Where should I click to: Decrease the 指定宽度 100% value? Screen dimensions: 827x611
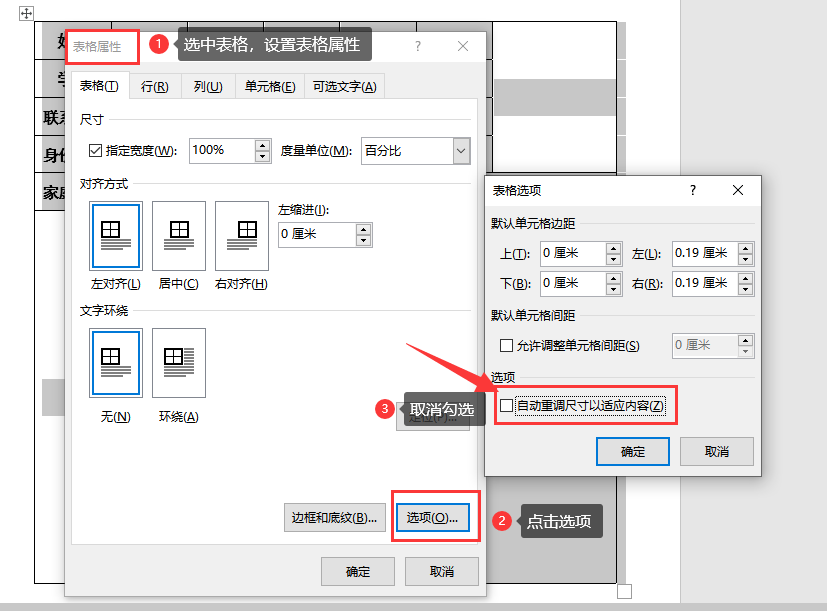tap(263, 157)
